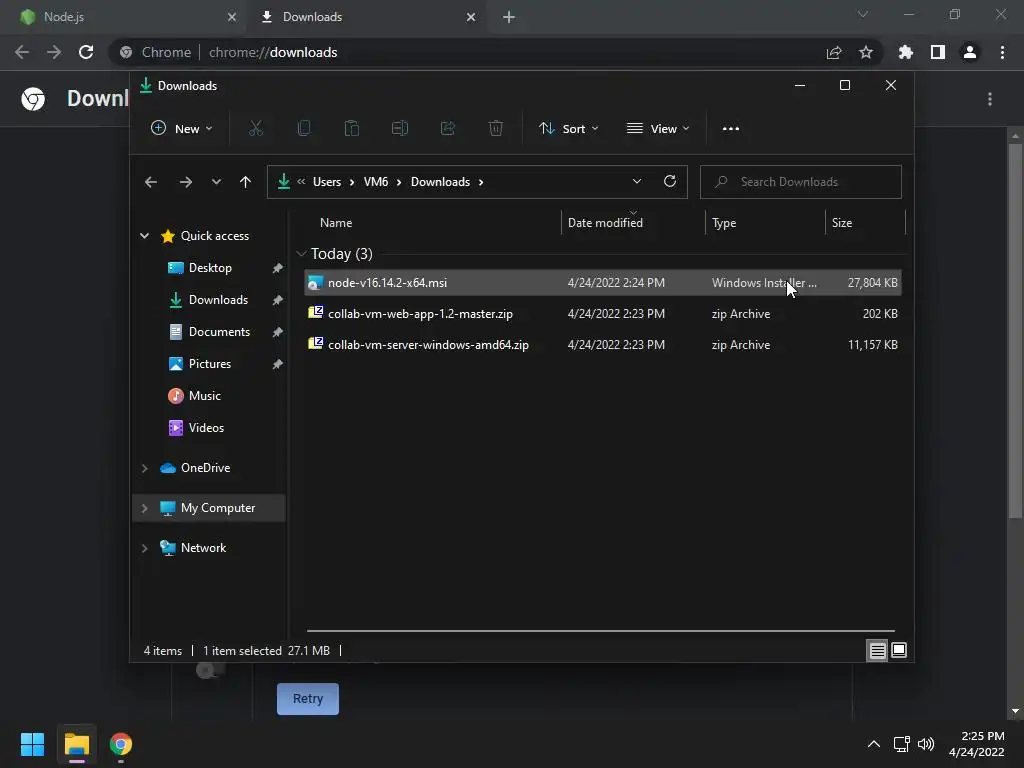The width and height of the screenshot is (1024, 768).
Task: Expand the My Computer tree node
Action: [144, 508]
